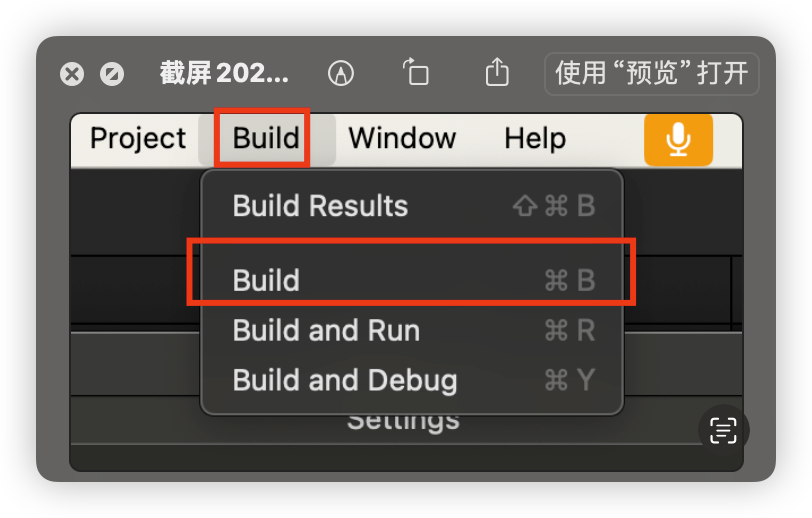Click the partially hidden Settings label
Viewport: 812px width, 518px height.
(x=403, y=423)
